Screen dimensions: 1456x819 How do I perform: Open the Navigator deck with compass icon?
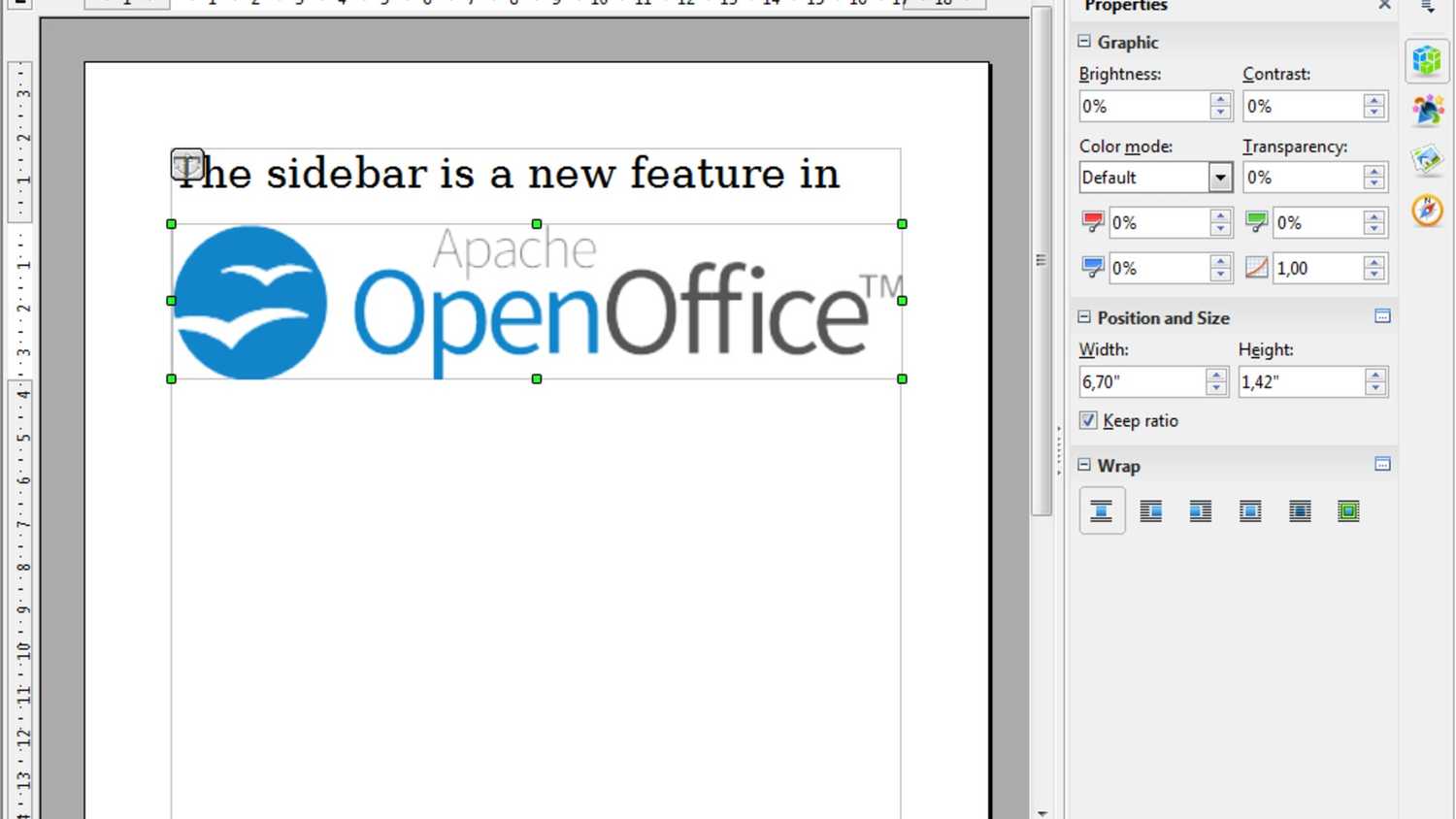tap(1427, 211)
